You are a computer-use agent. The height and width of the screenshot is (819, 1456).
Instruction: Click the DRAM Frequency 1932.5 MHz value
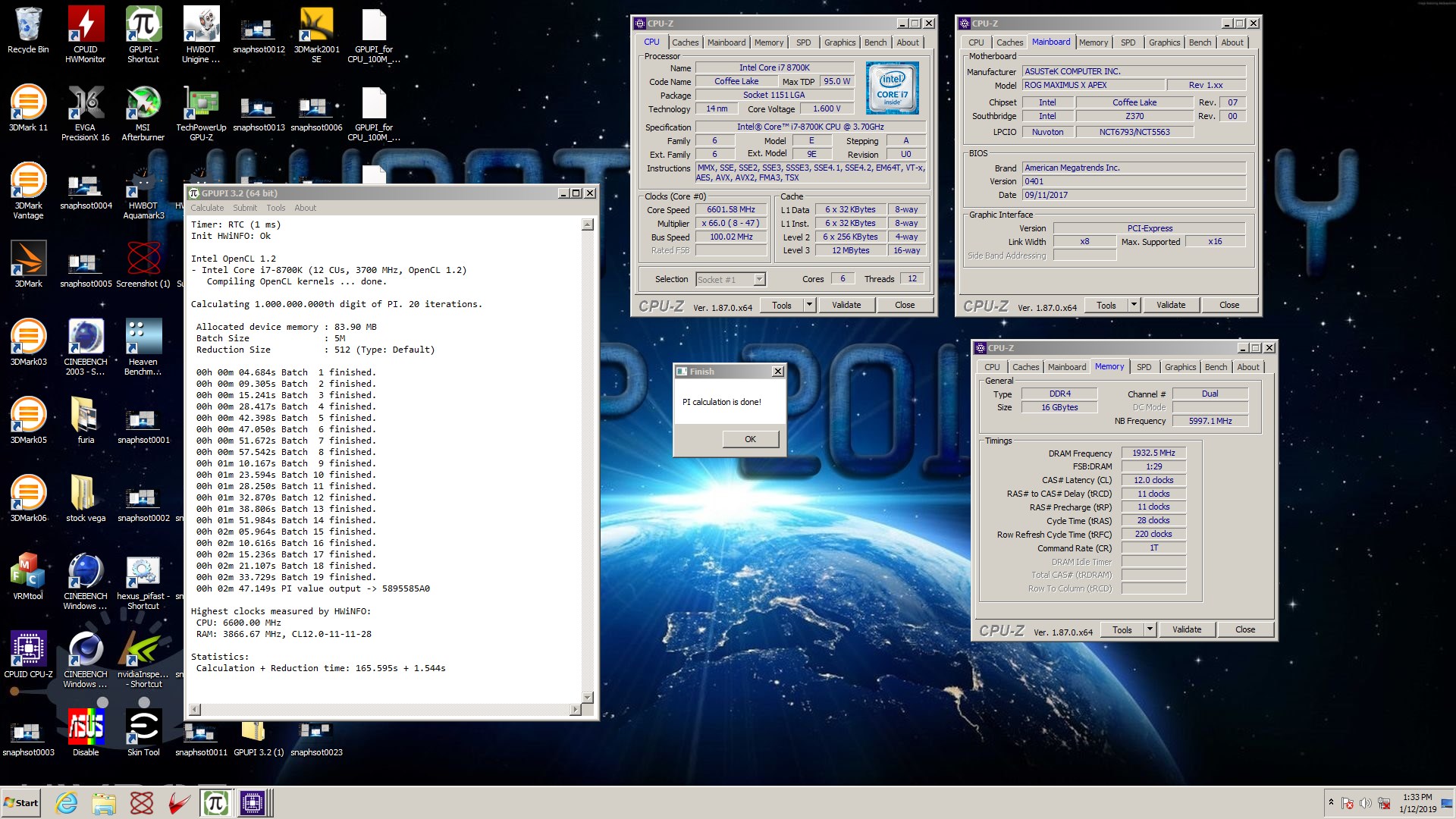click(1153, 453)
